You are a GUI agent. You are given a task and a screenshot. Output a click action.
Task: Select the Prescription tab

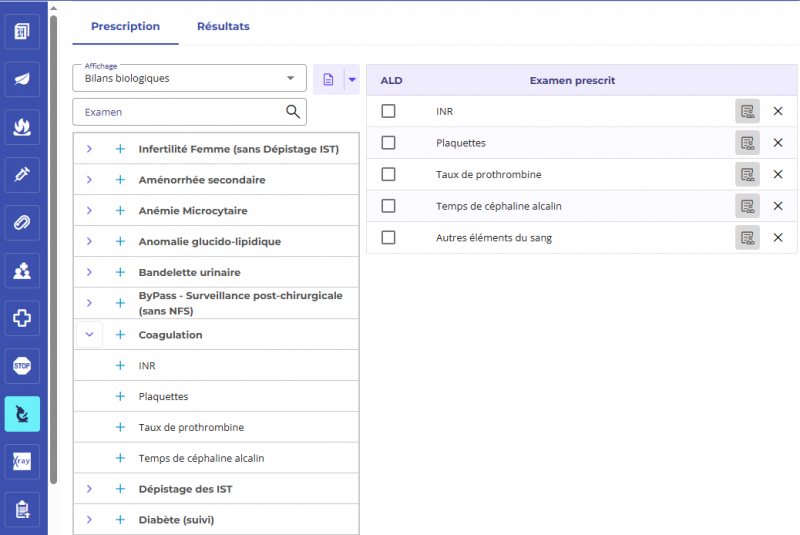pos(125,26)
